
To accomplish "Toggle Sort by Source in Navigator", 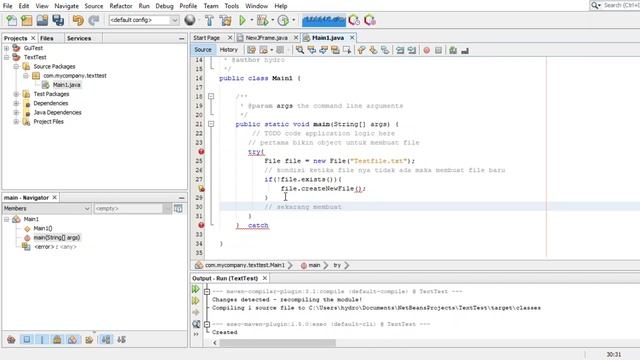I will coord(122,340).
